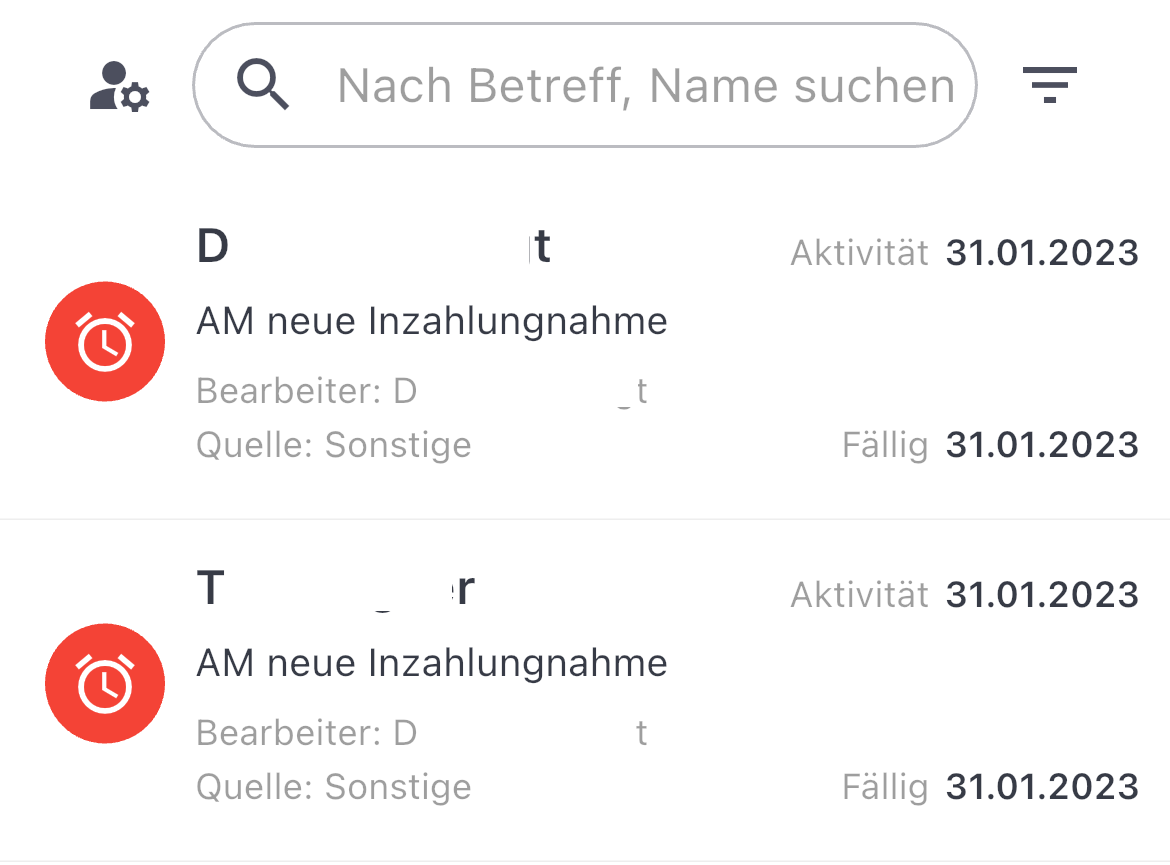
Task: Click the magnifying glass search icon
Action: click(263, 85)
